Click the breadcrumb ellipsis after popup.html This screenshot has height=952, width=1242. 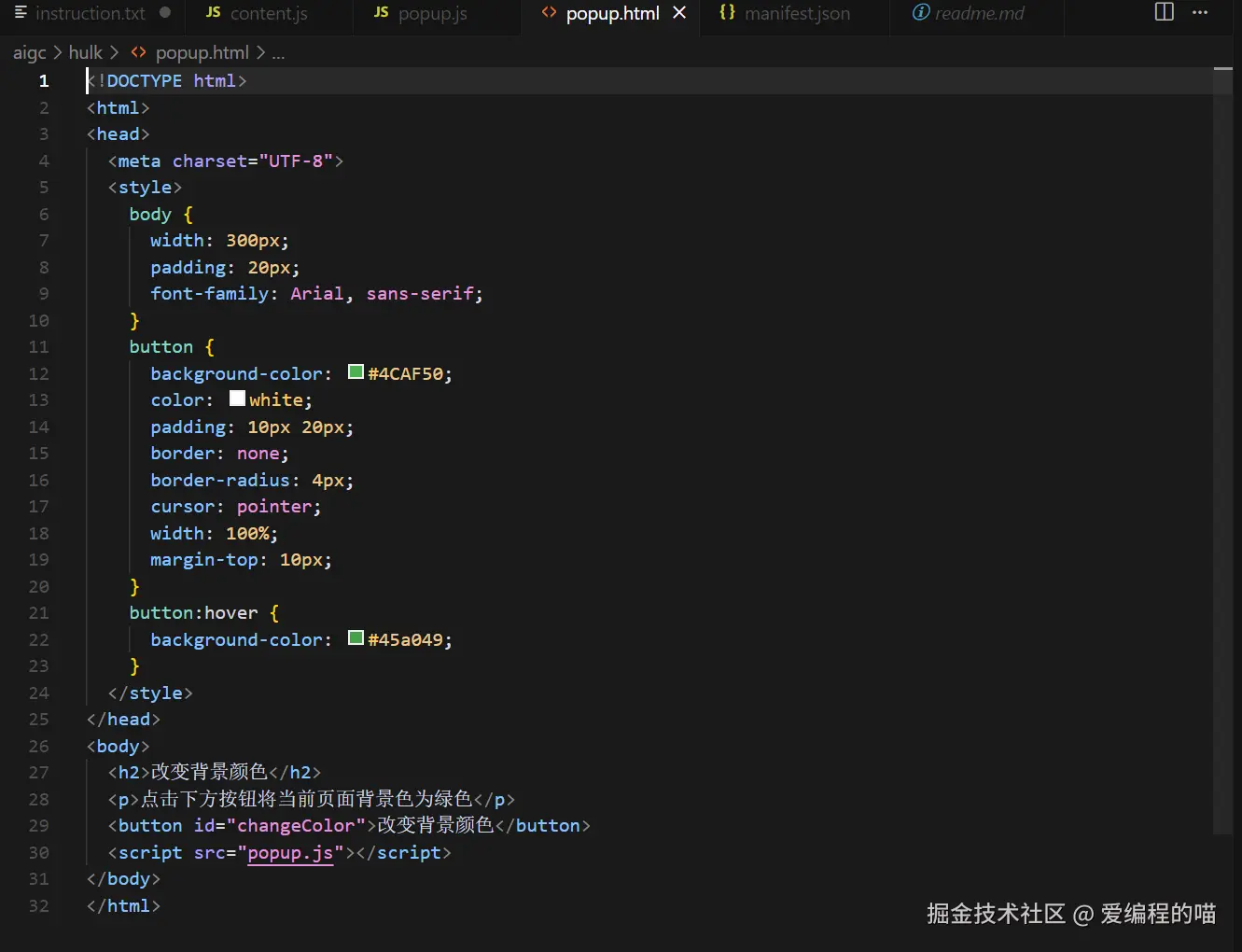point(278,53)
